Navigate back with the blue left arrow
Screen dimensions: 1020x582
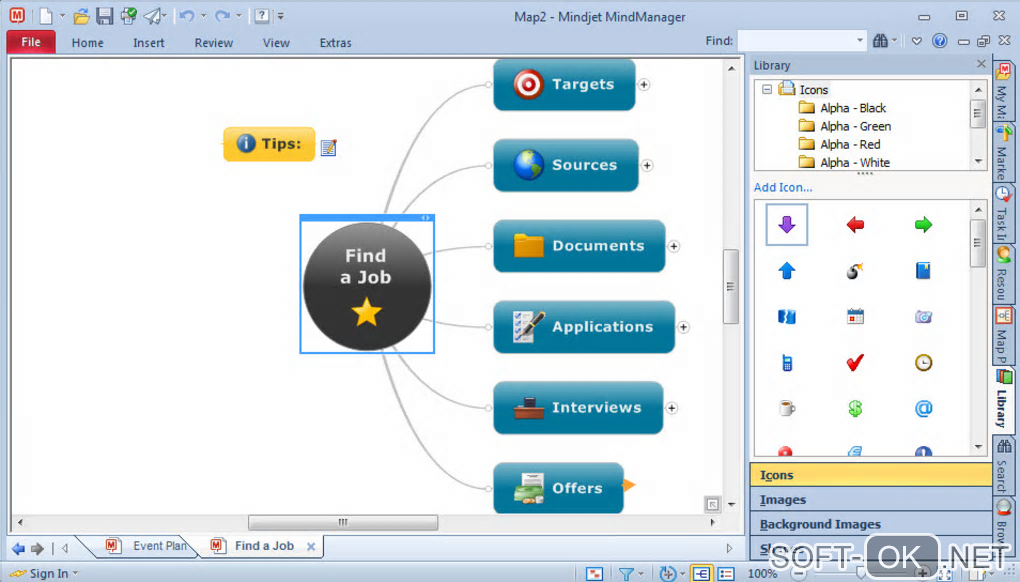18,548
